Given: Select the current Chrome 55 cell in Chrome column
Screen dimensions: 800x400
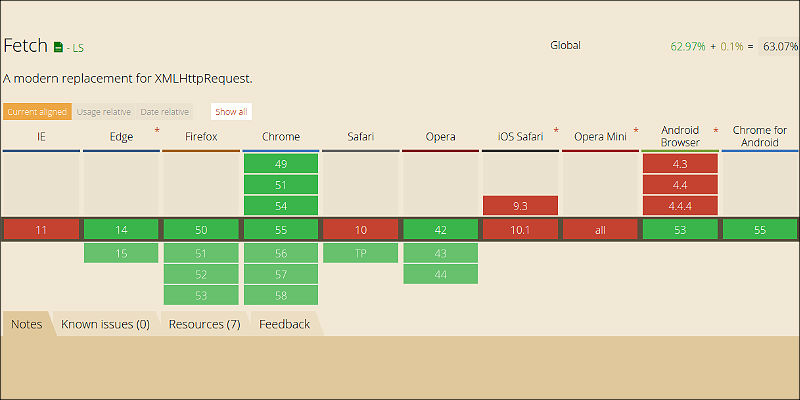Looking at the screenshot, I should click(x=281, y=230).
